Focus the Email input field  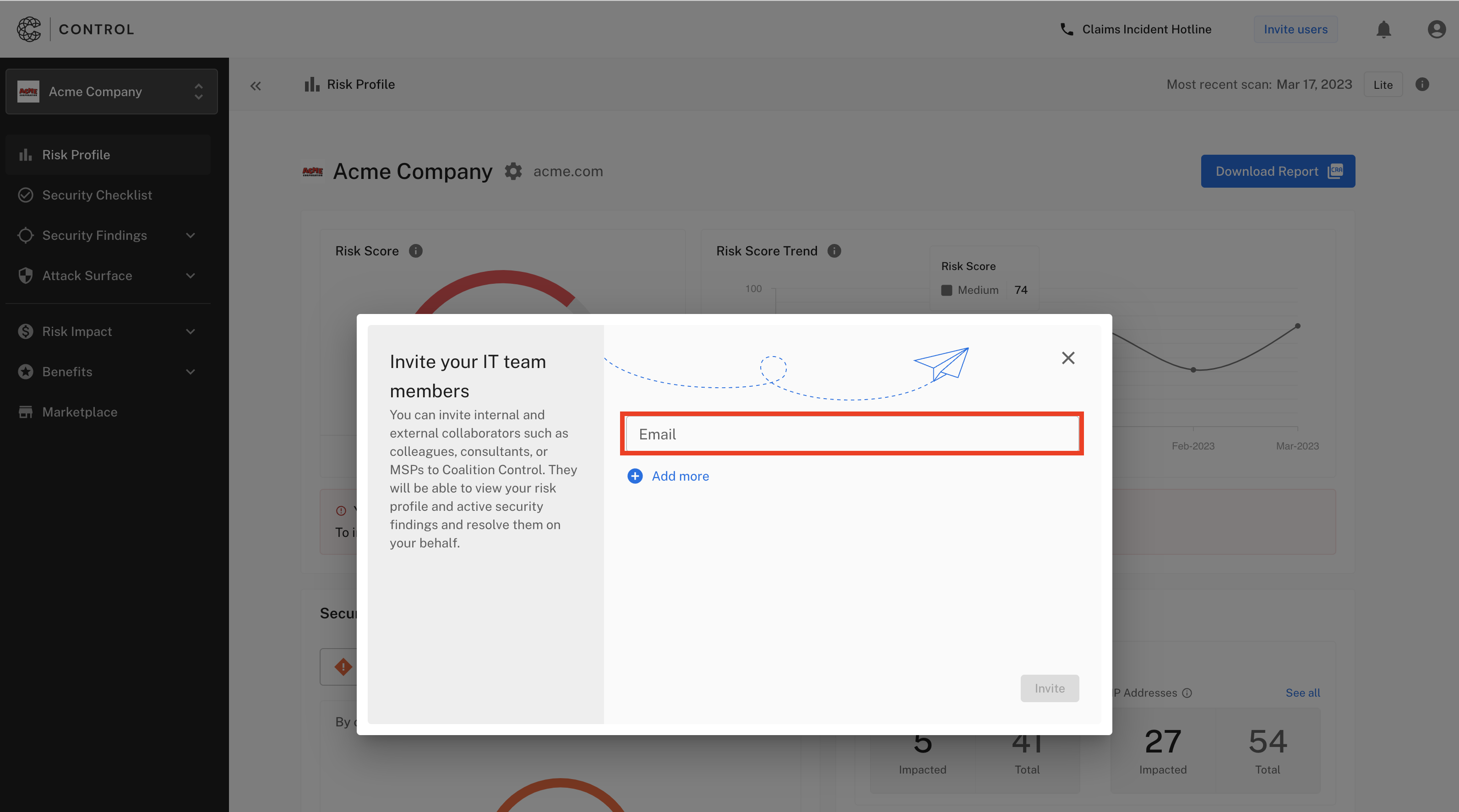coord(852,434)
